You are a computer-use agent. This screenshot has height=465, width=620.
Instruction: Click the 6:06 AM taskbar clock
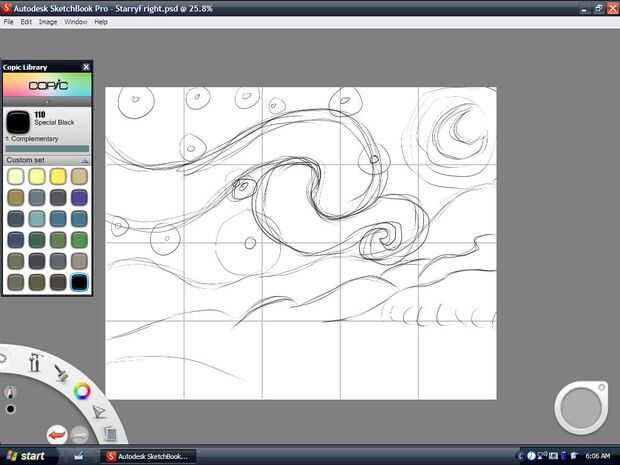point(597,456)
